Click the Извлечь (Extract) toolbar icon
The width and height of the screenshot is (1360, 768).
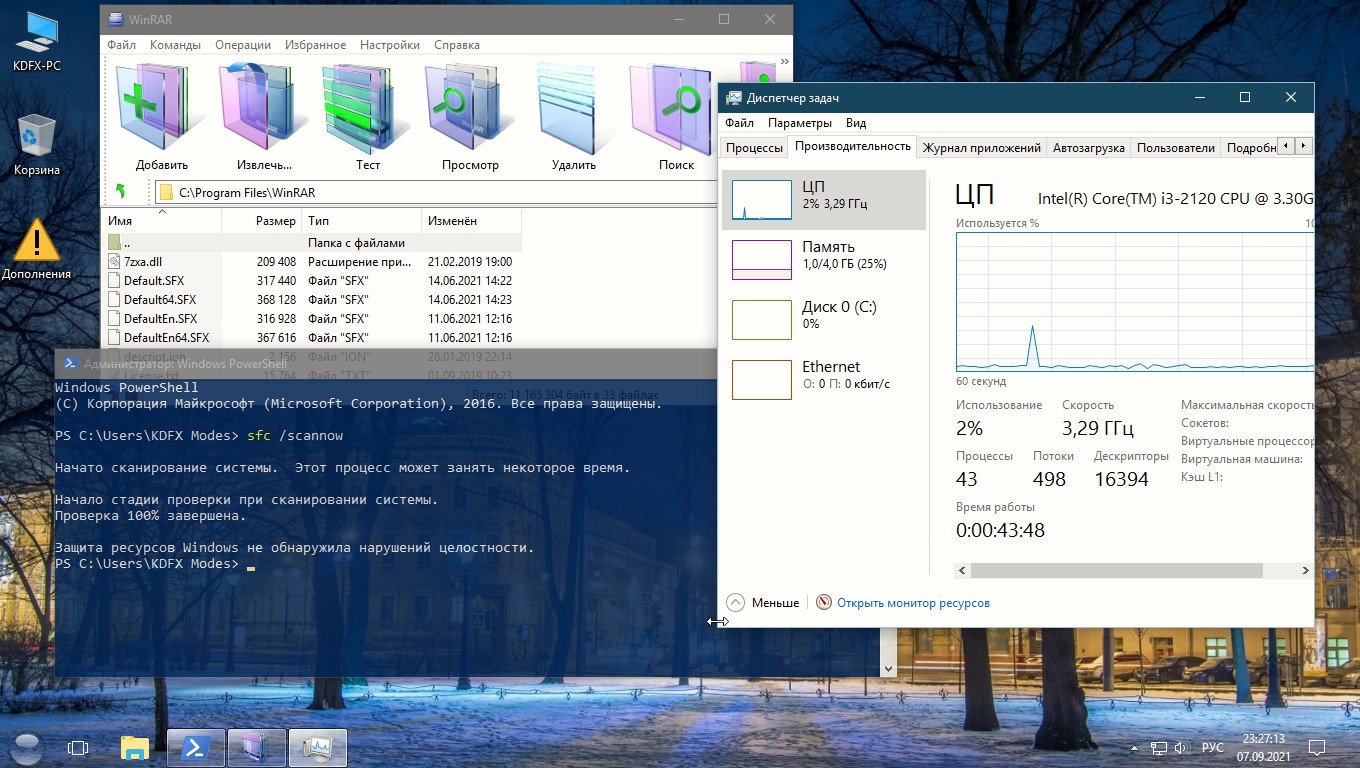pyautogui.click(x=265, y=116)
